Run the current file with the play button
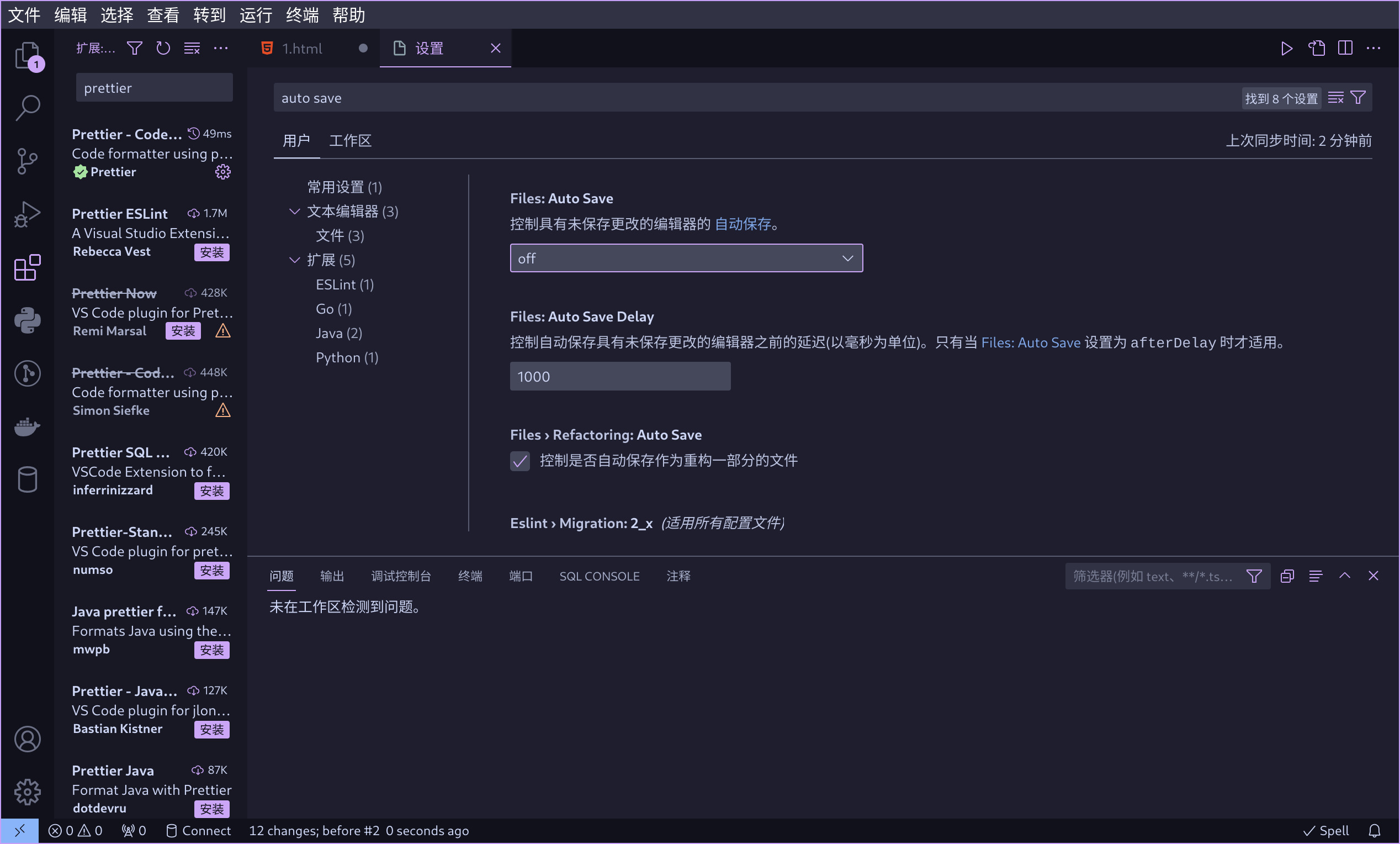 (1287, 48)
